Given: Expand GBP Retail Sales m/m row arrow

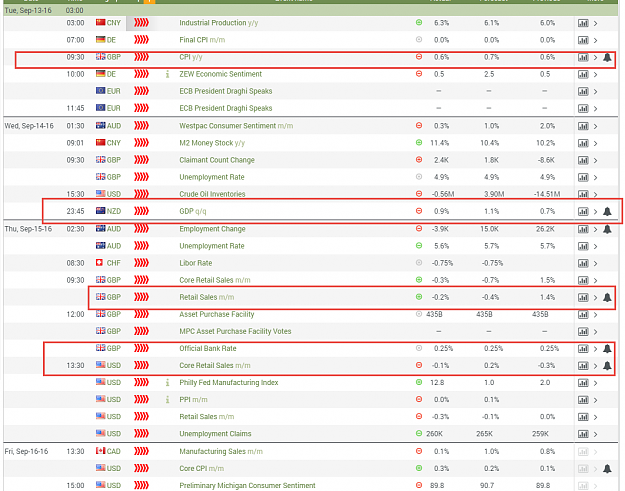Looking at the screenshot, I should (x=596, y=298).
